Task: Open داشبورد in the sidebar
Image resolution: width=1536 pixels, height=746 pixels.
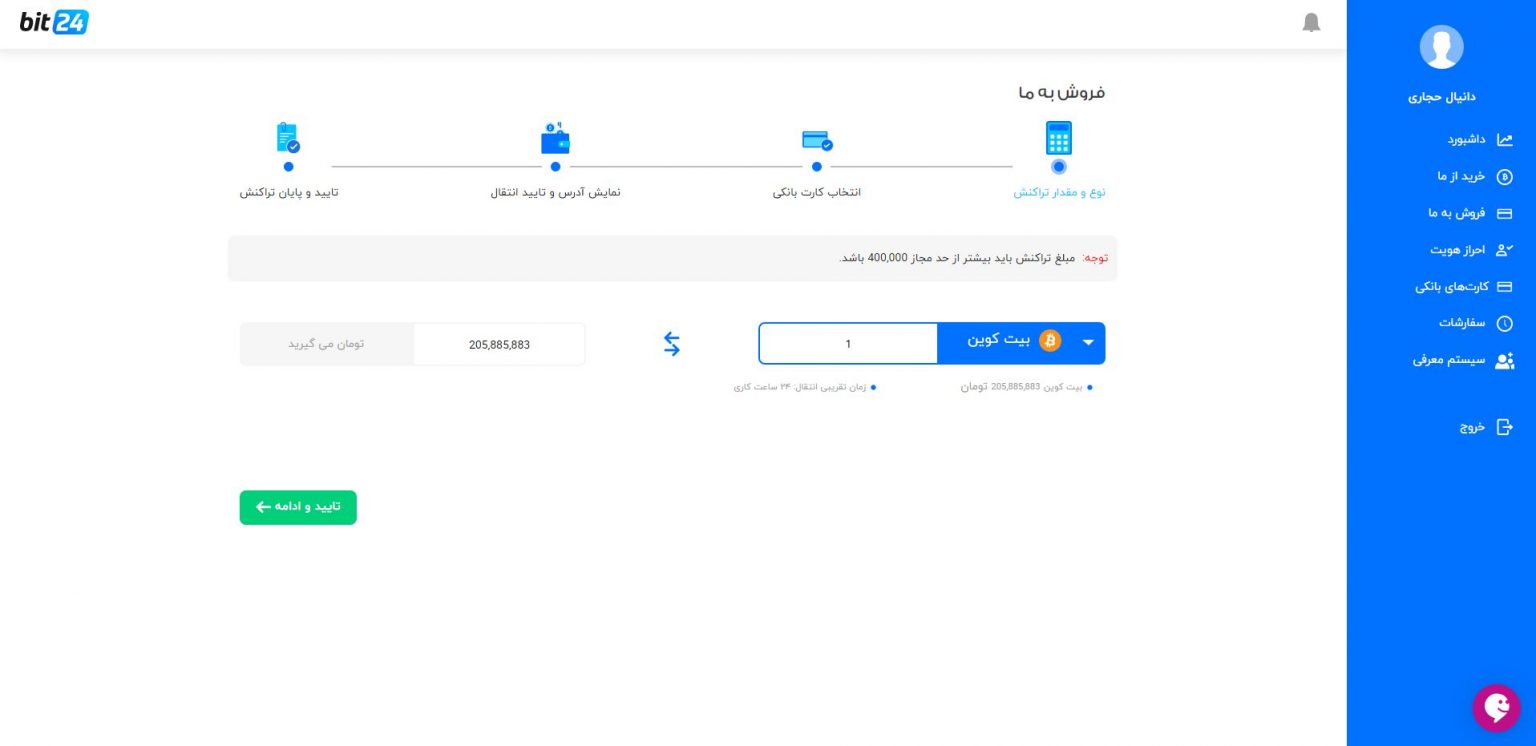Action: tap(1479, 140)
